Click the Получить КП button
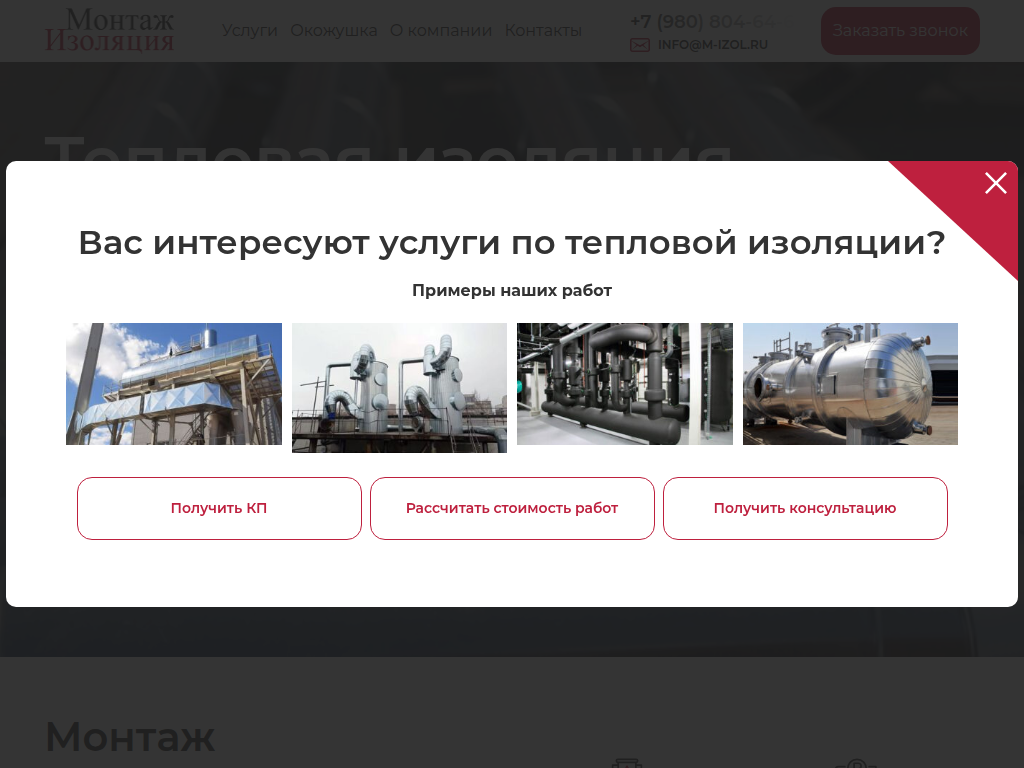The width and height of the screenshot is (1024, 768). [219, 508]
